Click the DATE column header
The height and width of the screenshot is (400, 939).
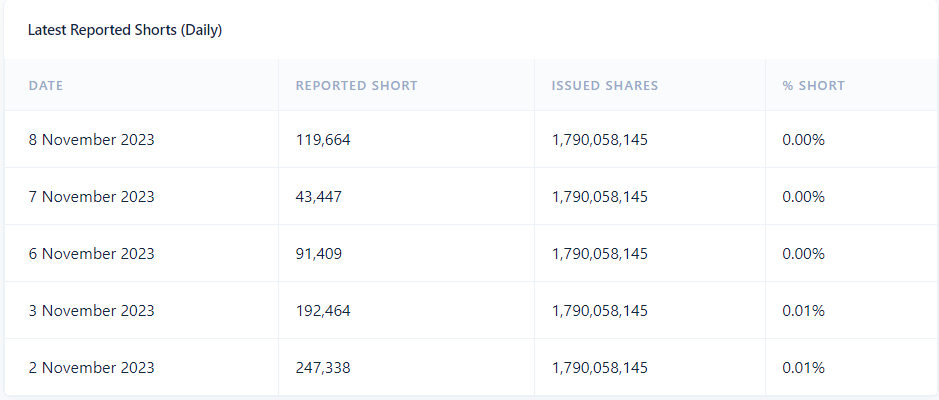46,86
